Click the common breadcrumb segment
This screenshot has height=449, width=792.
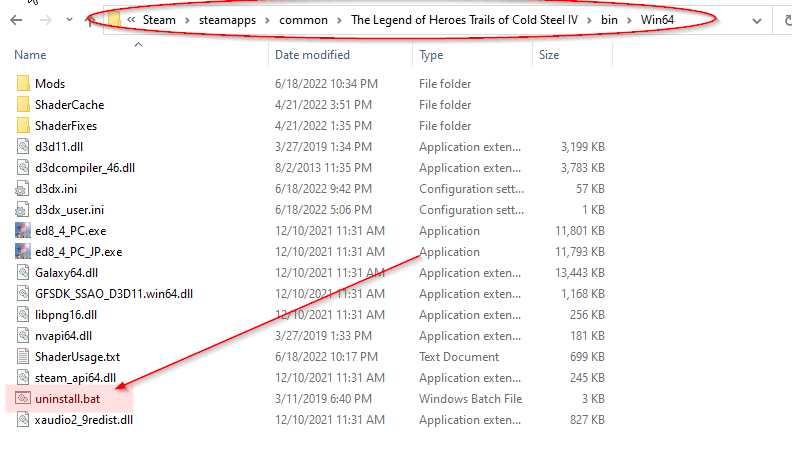pos(303,20)
